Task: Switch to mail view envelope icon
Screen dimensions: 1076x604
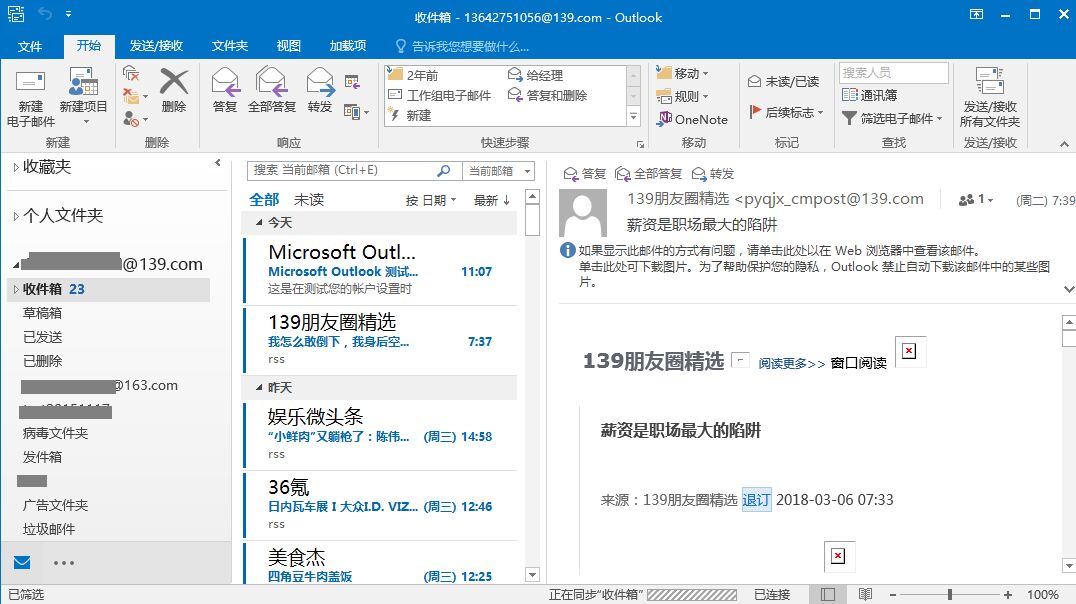Action: pyautogui.click(x=22, y=563)
